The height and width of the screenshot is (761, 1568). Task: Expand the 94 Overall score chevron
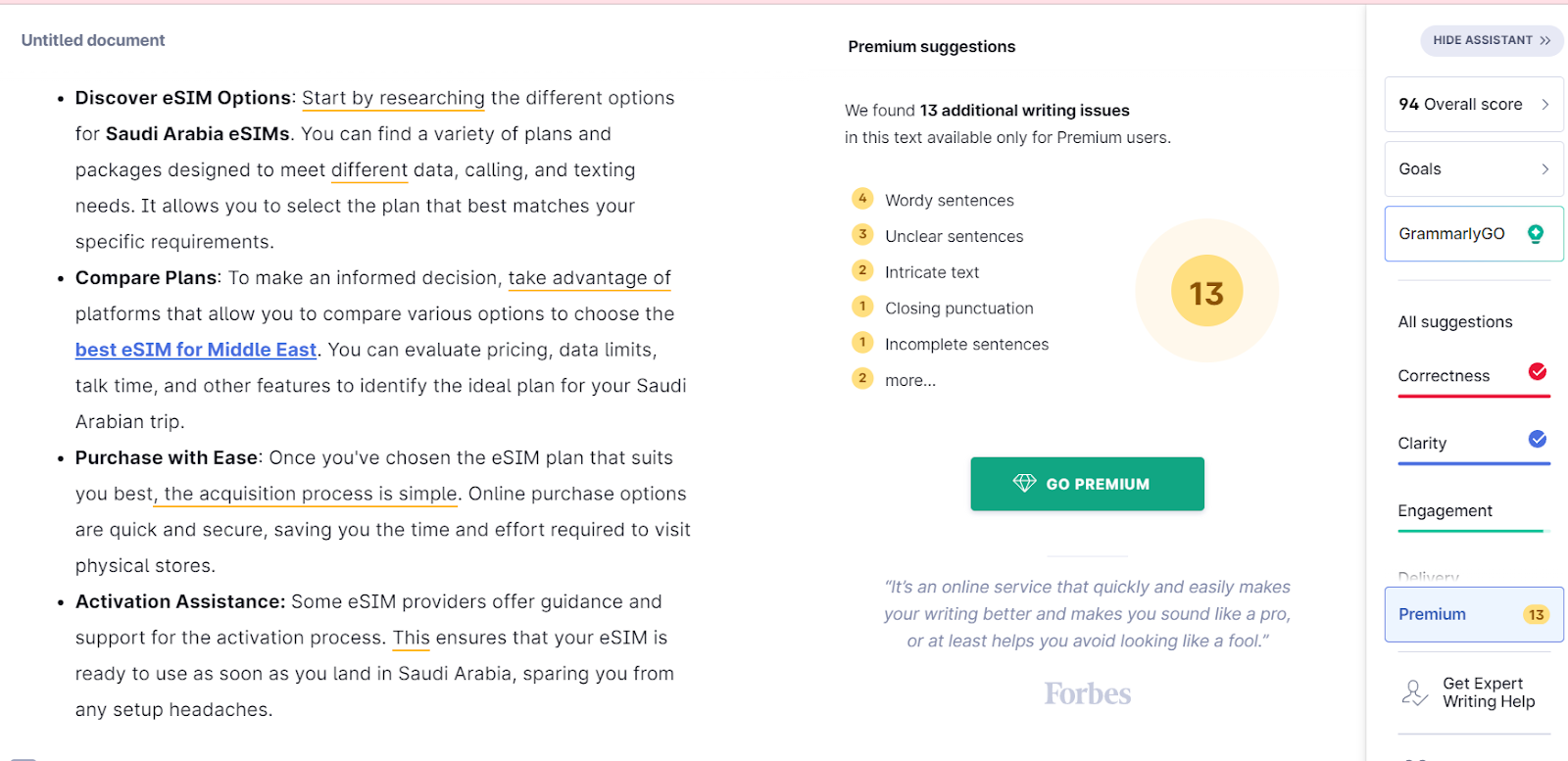pos(1544,104)
